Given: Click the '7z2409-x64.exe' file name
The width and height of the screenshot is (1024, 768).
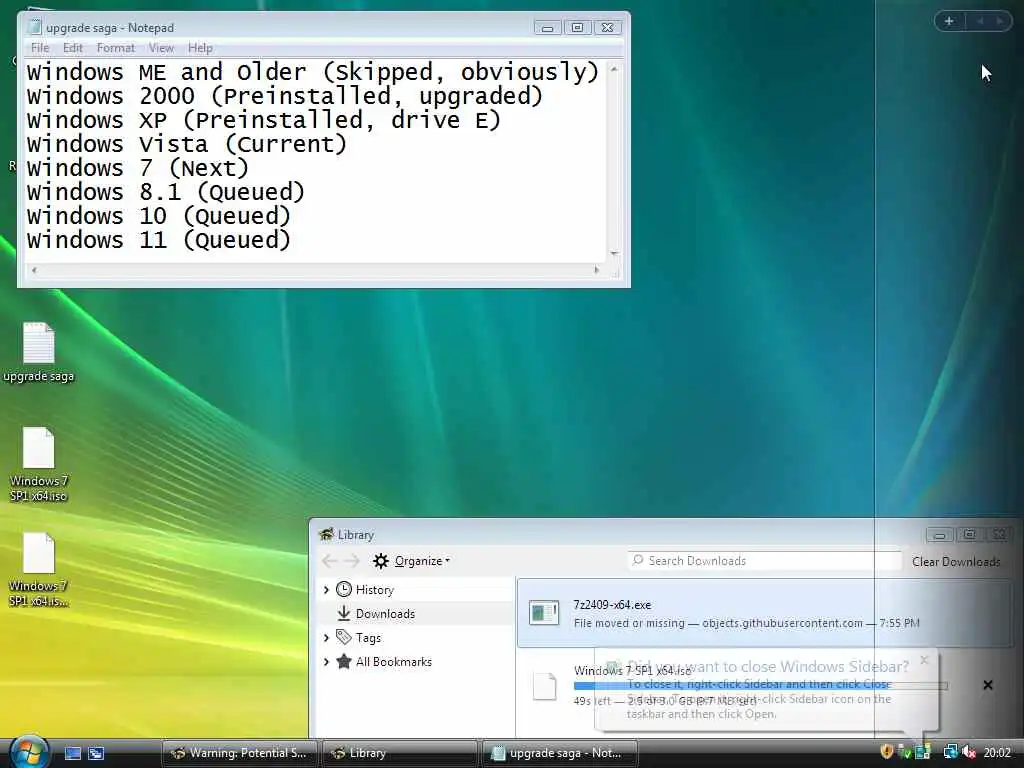Looking at the screenshot, I should (612, 605).
